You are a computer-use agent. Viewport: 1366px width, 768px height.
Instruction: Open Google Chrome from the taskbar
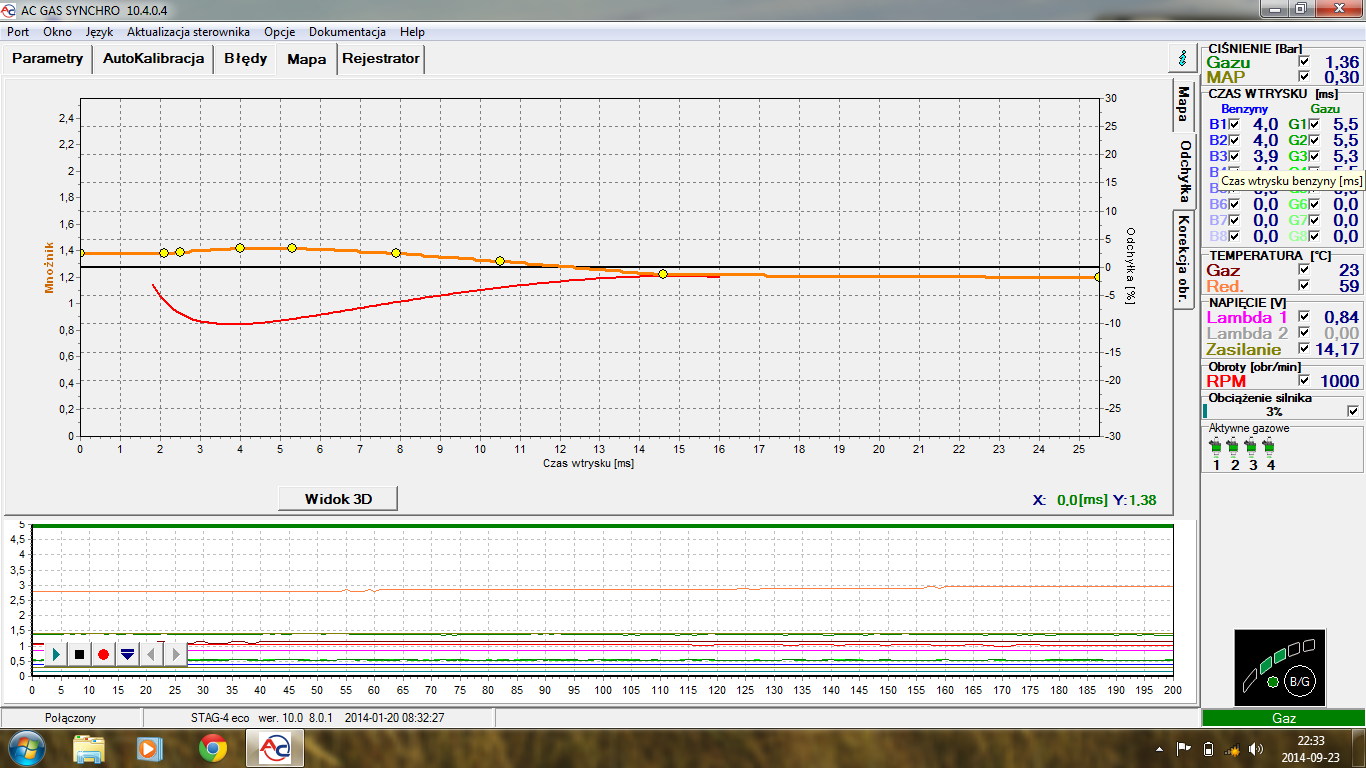(x=212, y=748)
